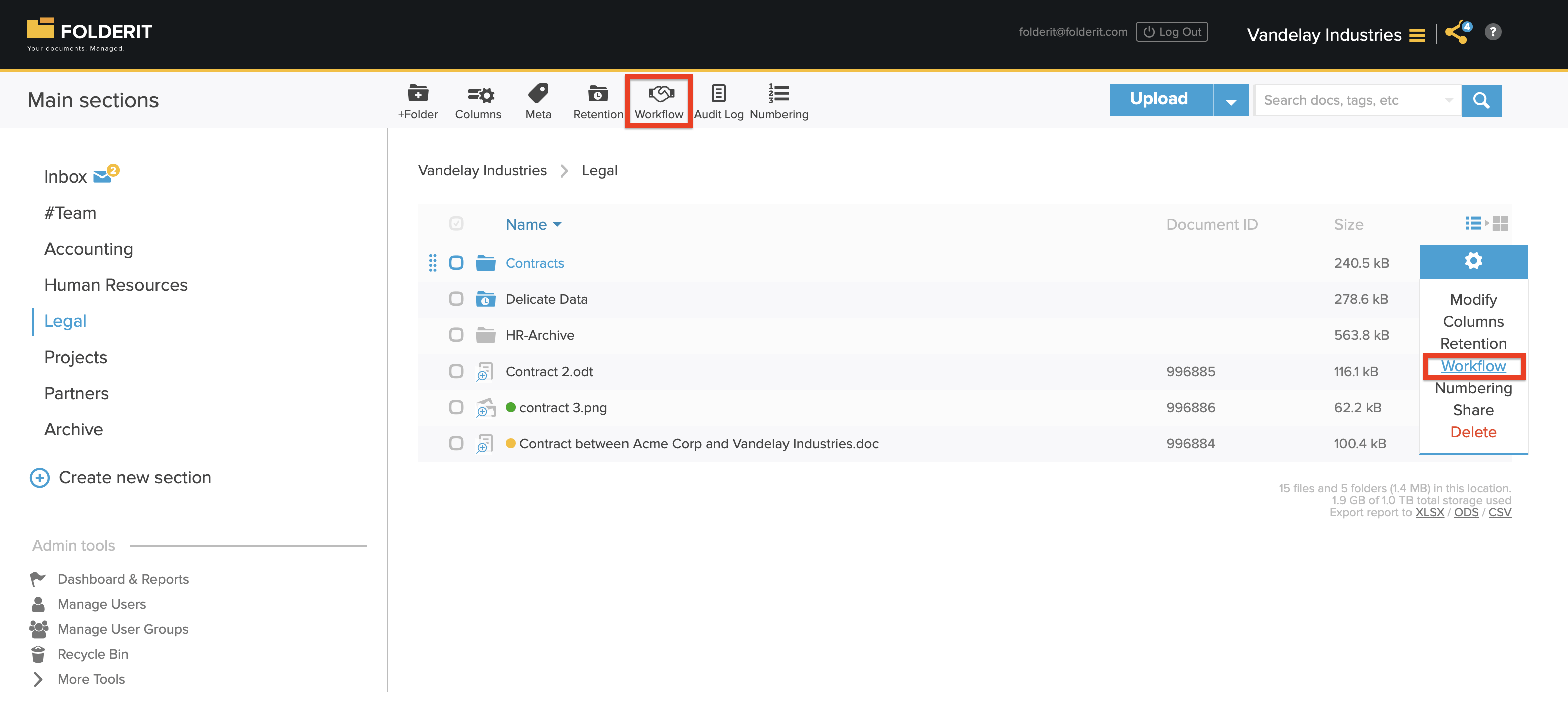Open the Retention toolbar tool

[x=598, y=102]
